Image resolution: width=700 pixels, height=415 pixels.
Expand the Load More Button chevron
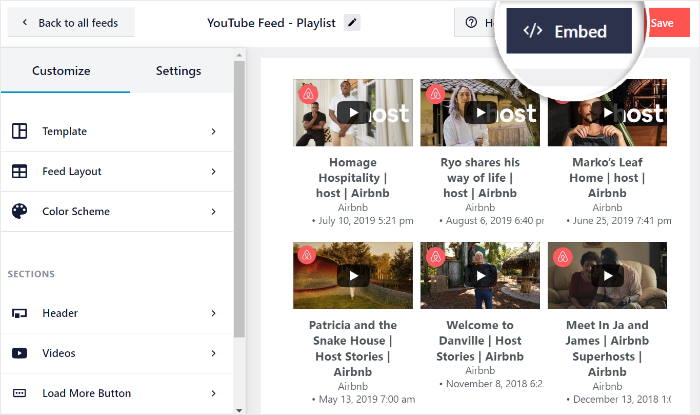click(x=213, y=393)
